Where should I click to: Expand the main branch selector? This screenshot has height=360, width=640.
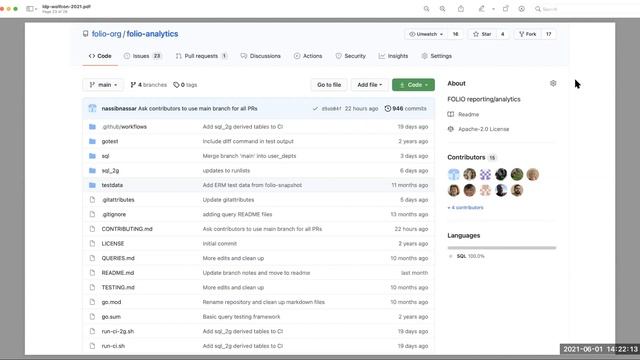103,85
